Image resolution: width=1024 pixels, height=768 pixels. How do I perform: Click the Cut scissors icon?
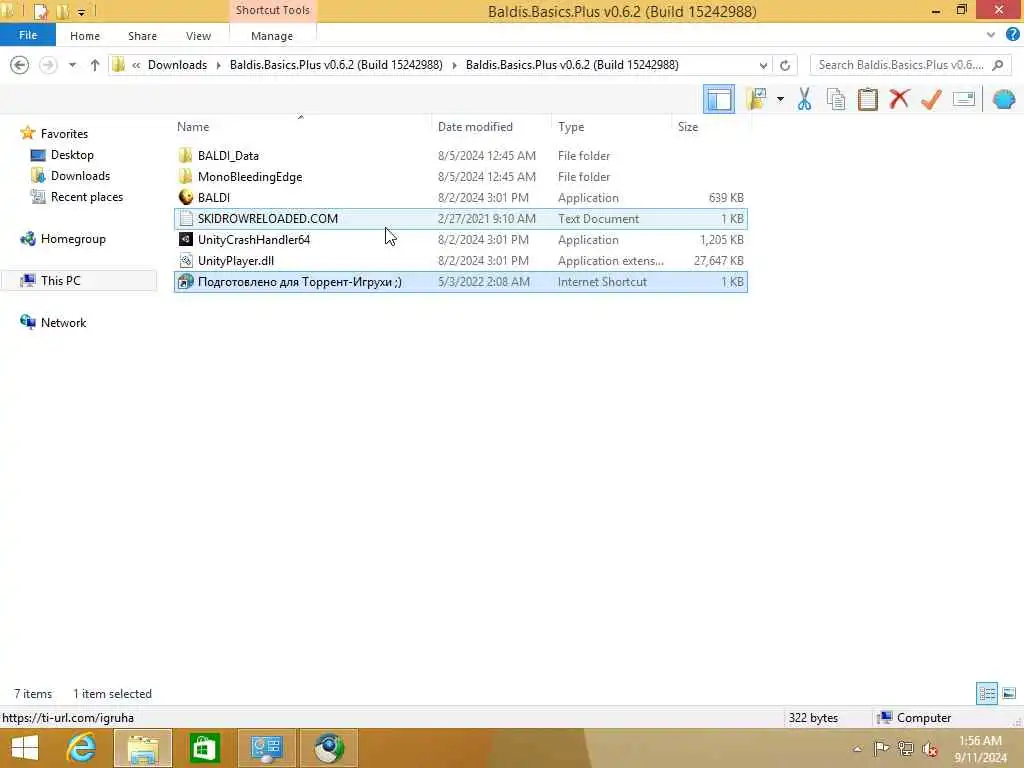(x=805, y=99)
